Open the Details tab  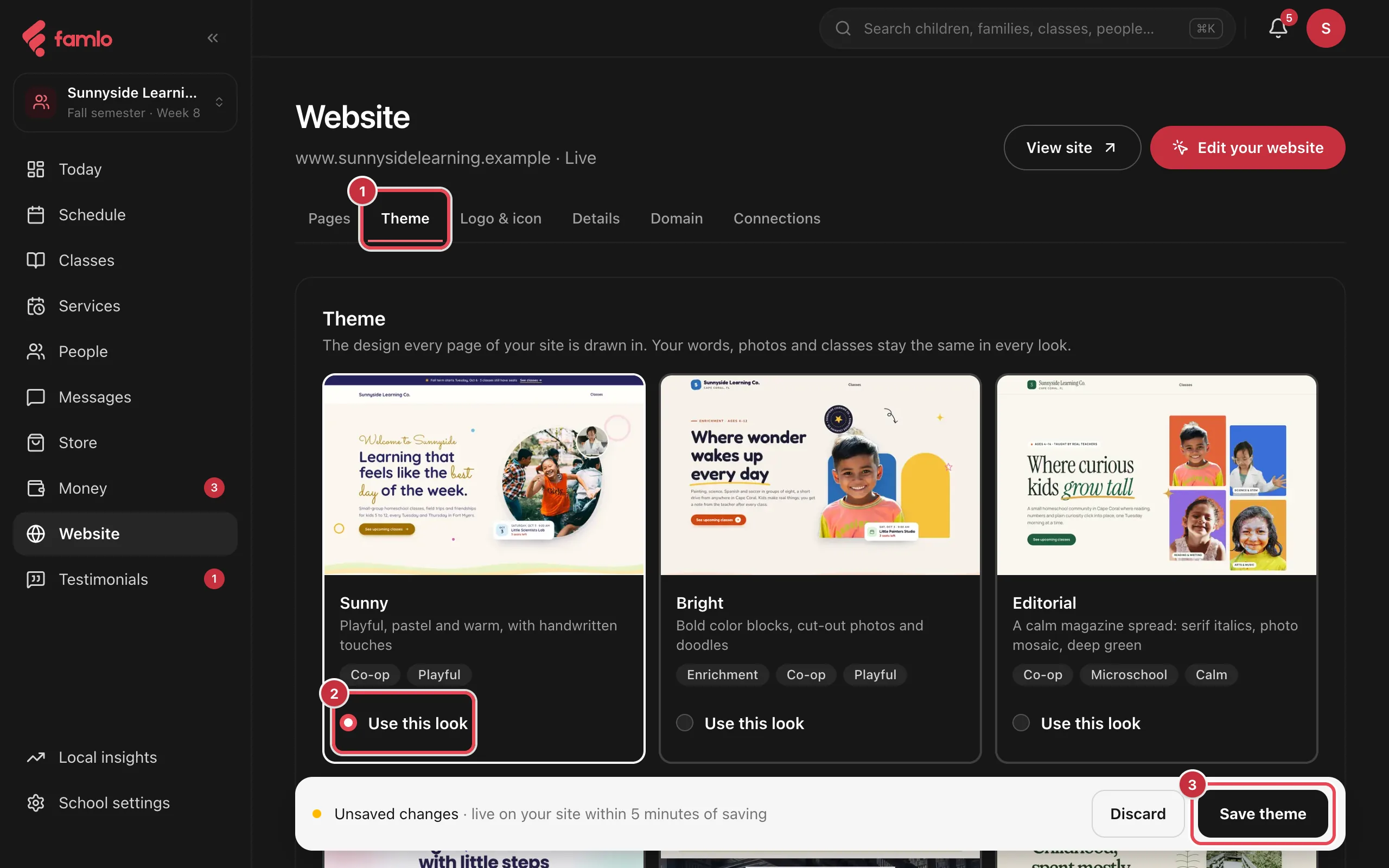coord(596,218)
